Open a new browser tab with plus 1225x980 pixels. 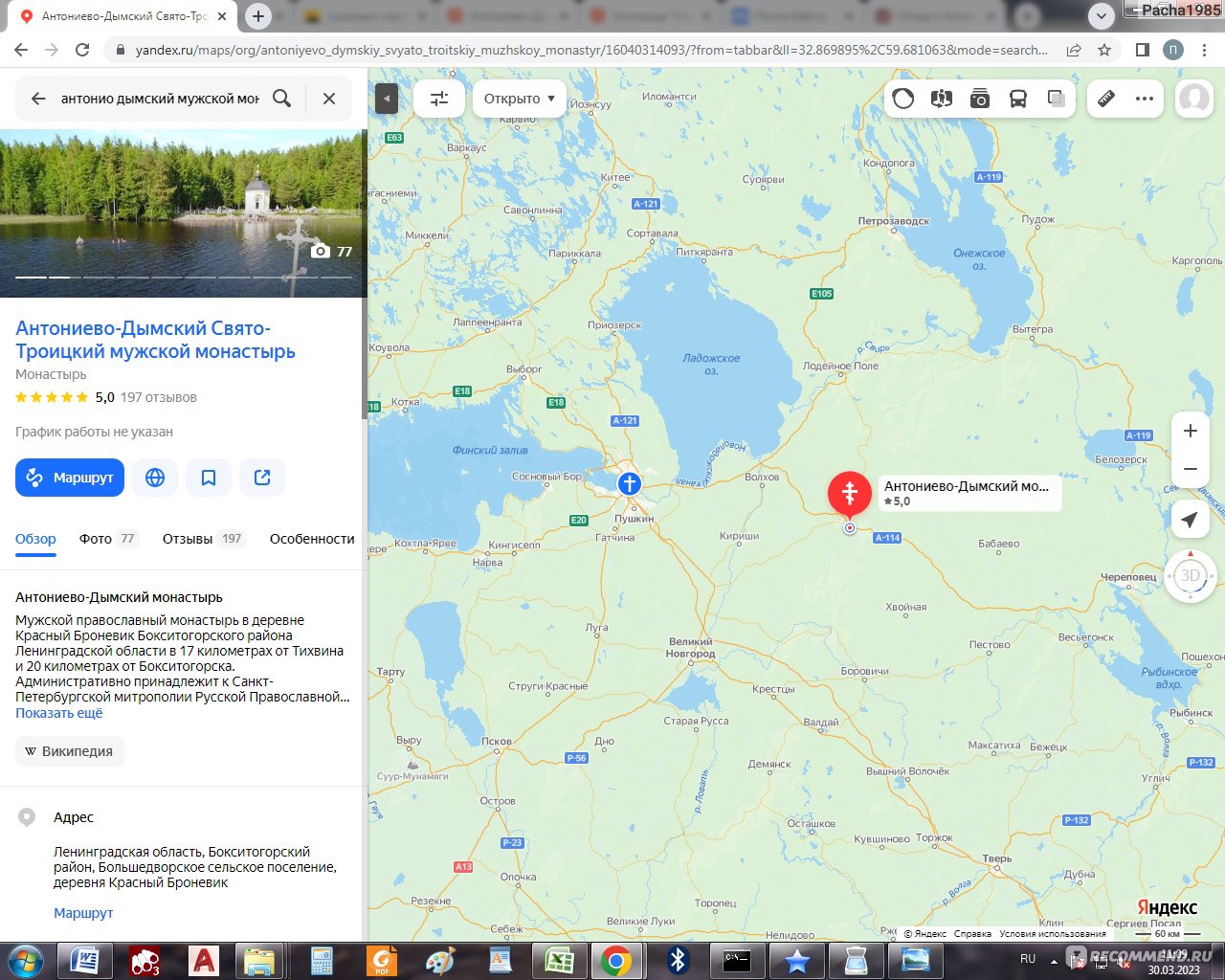click(x=258, y=16)
